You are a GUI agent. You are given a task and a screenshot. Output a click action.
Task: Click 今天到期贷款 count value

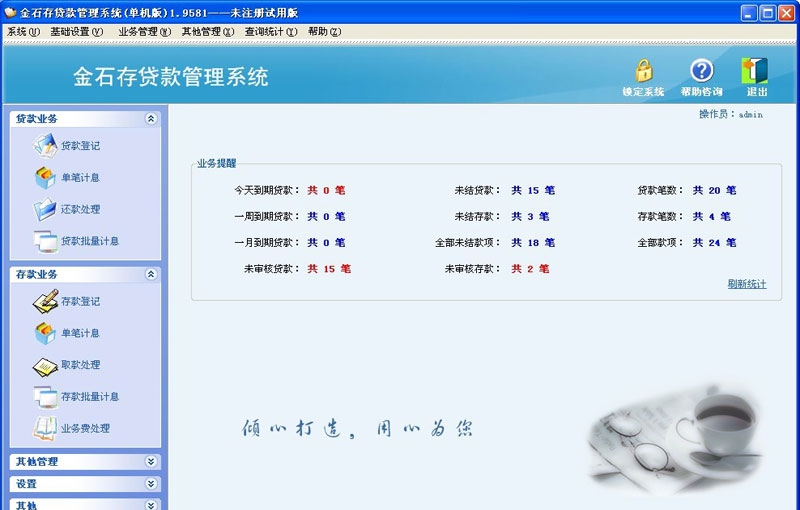(x=327, y=190)
